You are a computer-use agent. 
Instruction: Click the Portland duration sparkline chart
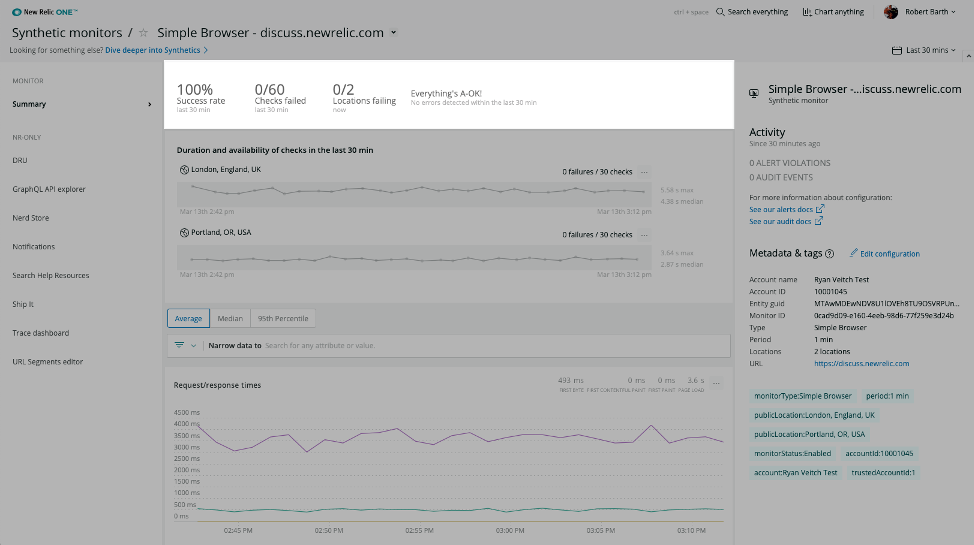click(x=414, y=257)
